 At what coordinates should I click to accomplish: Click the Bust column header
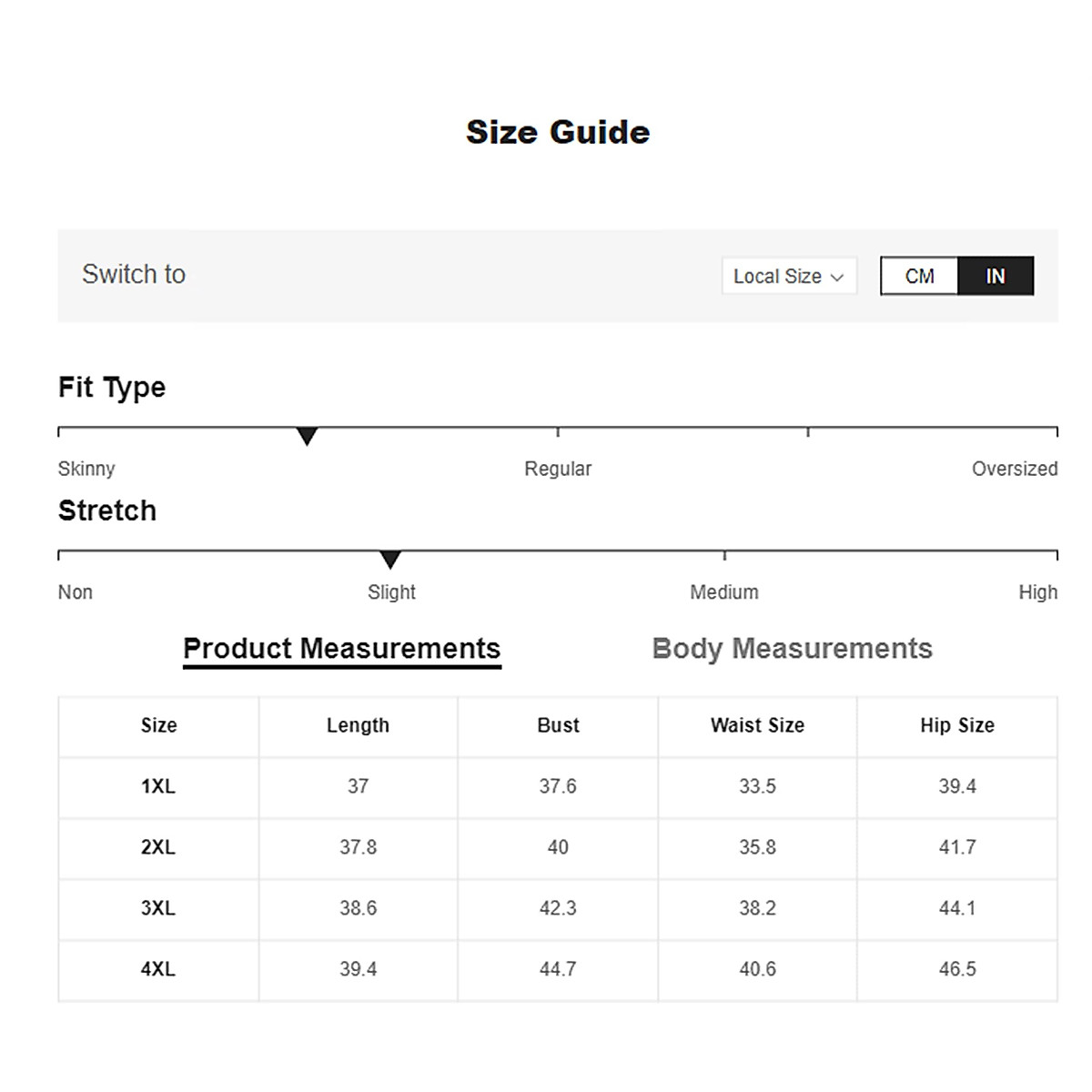pyautogui.click(x=558, y=725)
